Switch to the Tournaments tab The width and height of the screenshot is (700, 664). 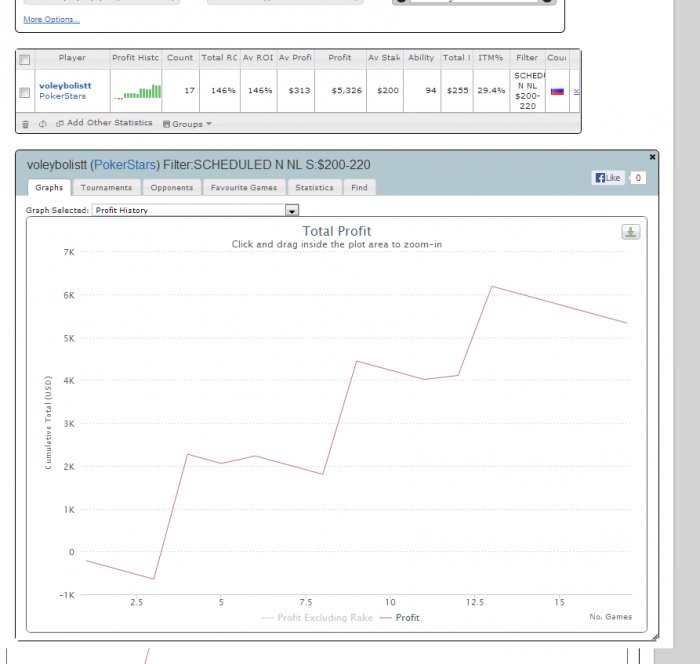click(x=106, y=188)
